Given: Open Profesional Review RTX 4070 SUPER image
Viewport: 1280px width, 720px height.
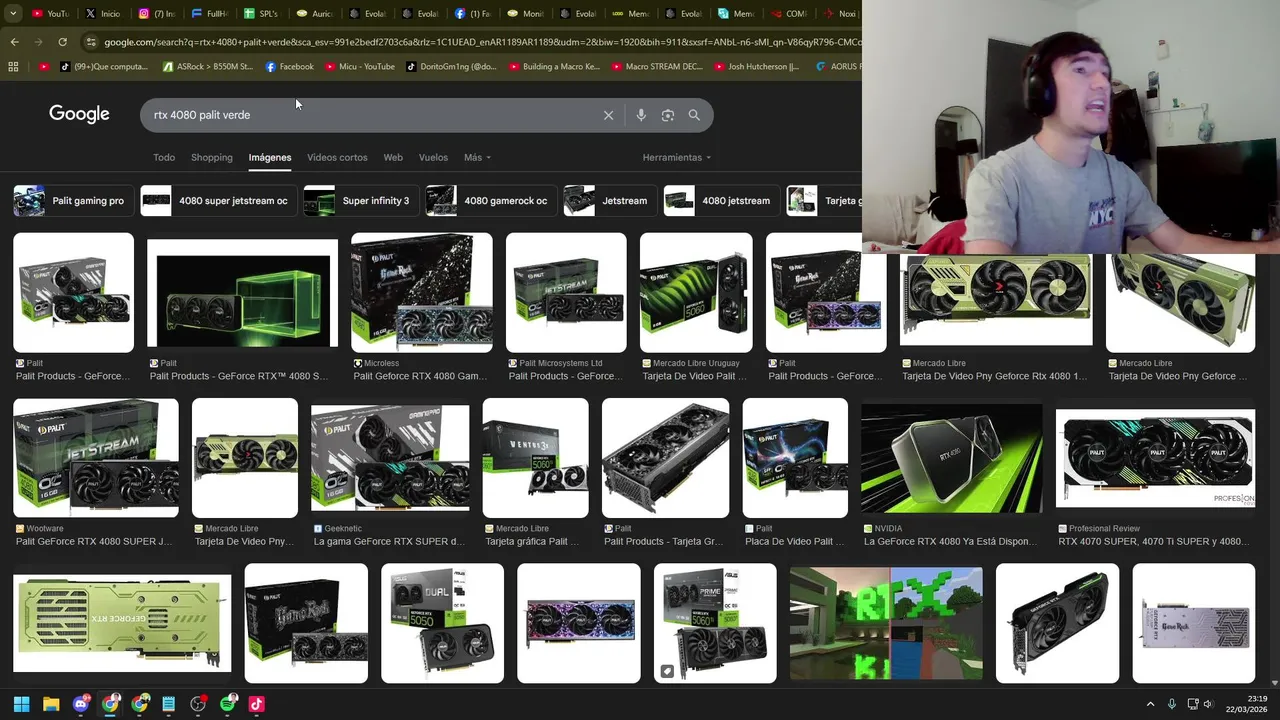Looking at the screenshot, I should (x=1155, y=458).
